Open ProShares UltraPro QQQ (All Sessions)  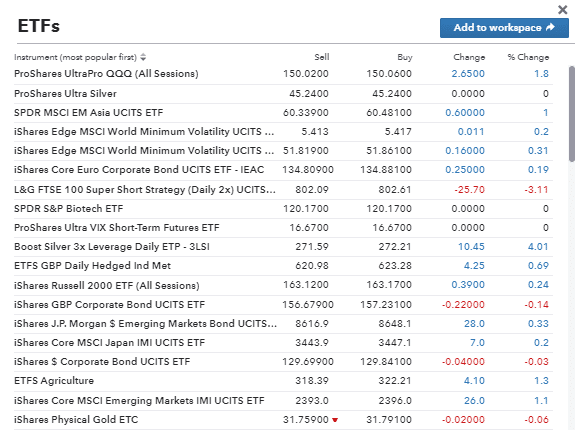[106, 74]
